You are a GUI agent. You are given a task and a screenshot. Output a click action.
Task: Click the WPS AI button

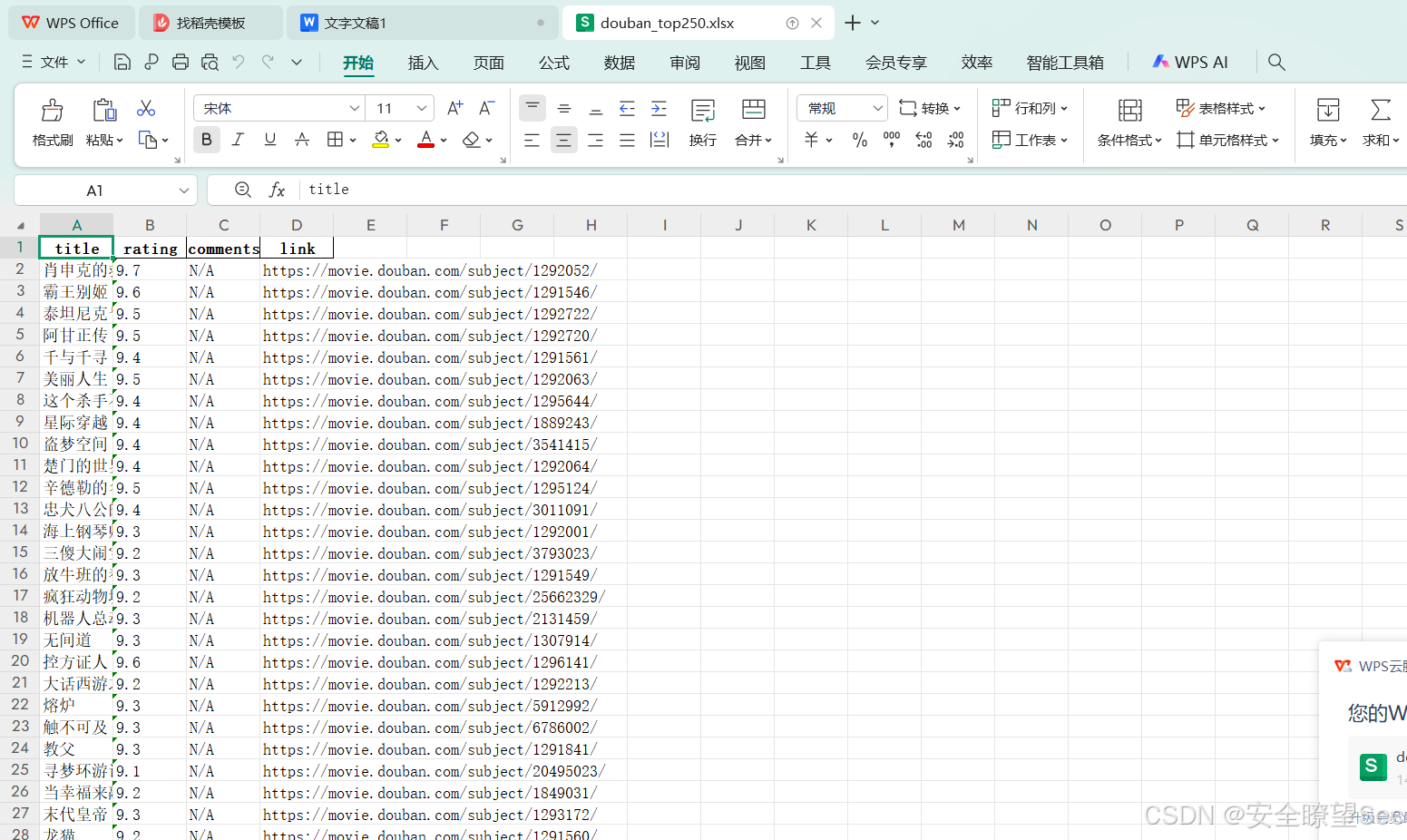[x=1190, y=62]
